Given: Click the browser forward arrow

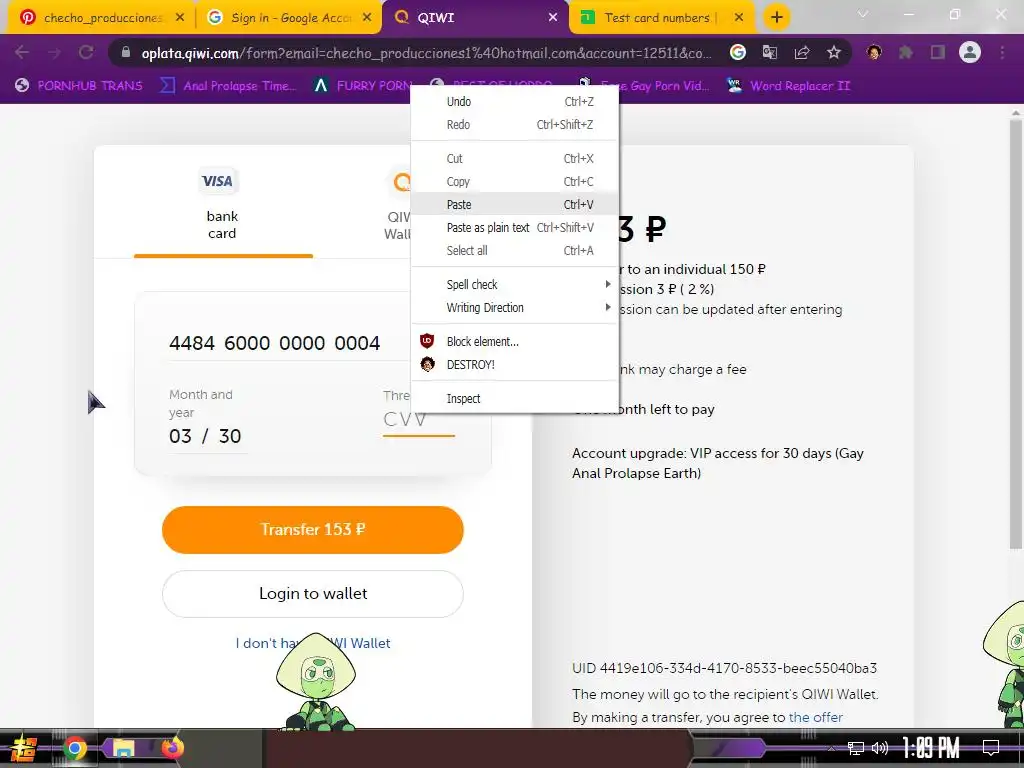Looking at the screenshot, I should [54, 52].
